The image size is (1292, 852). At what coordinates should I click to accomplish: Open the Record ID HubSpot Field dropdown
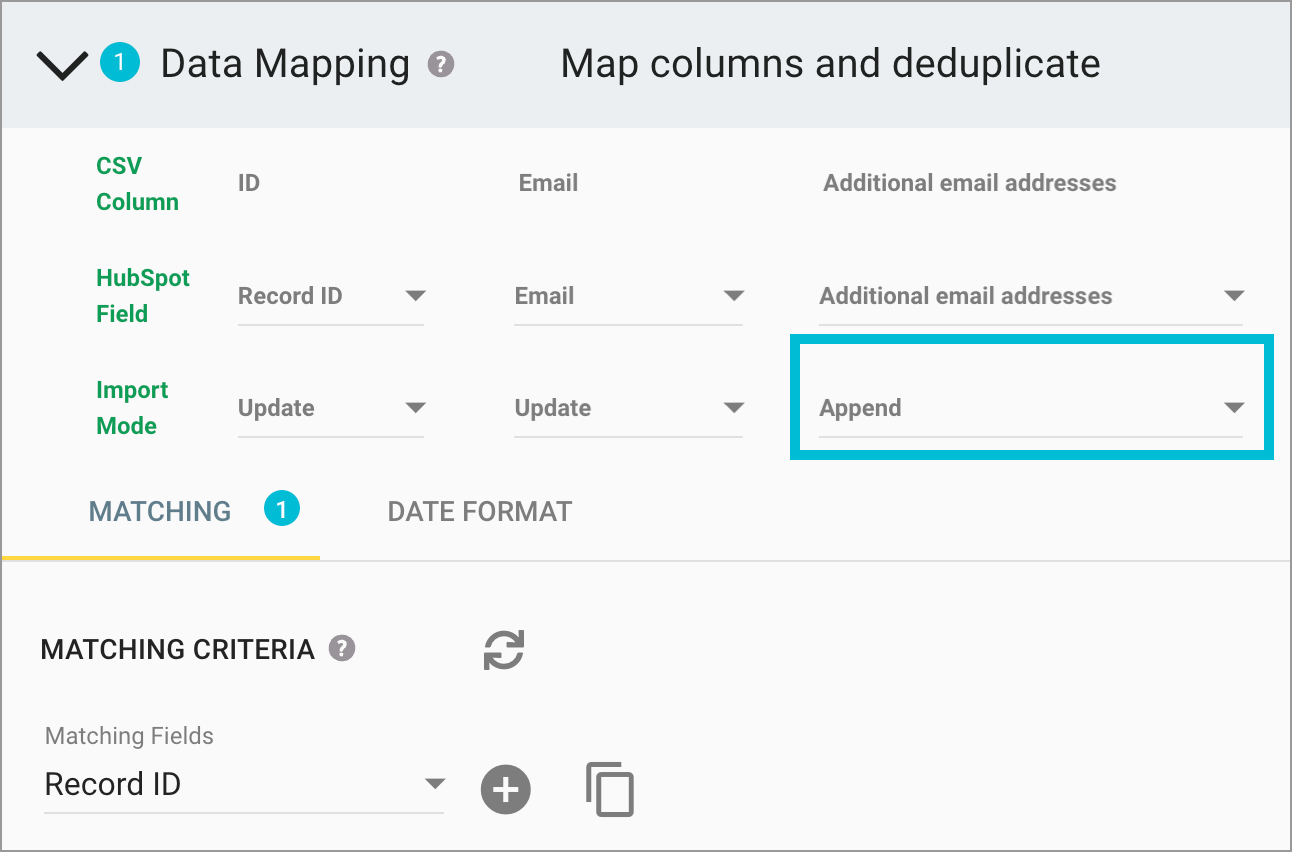[x=414, y=296]
